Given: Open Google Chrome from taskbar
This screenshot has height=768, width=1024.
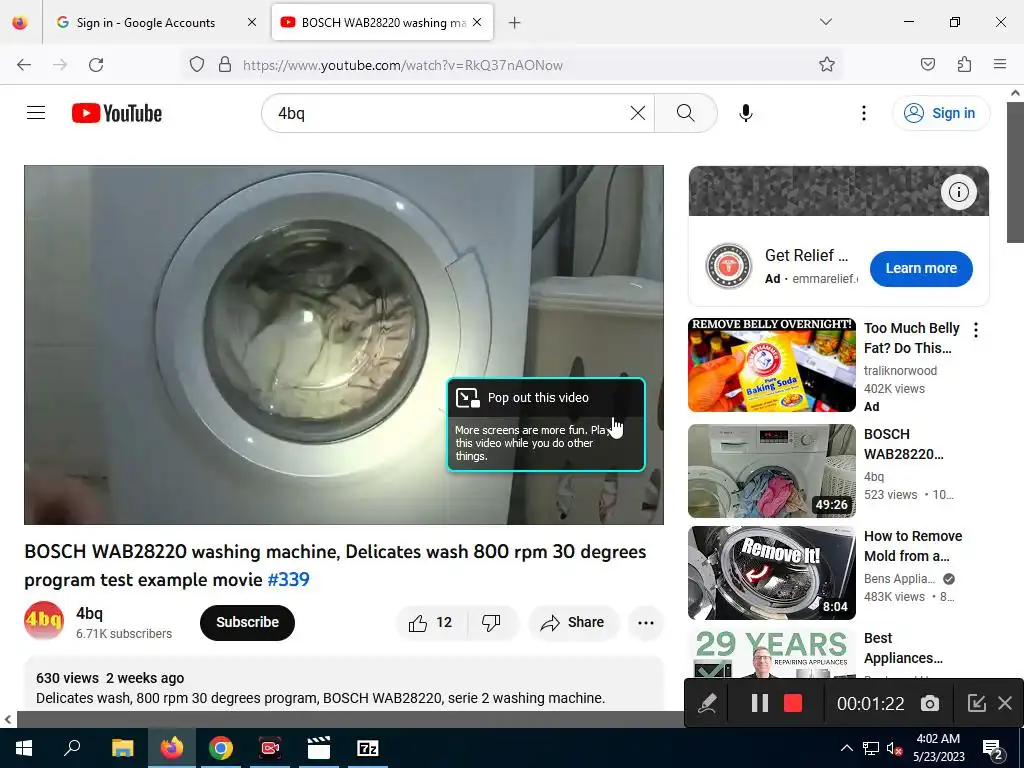Looking at the screenshot, I should [221, 748].
